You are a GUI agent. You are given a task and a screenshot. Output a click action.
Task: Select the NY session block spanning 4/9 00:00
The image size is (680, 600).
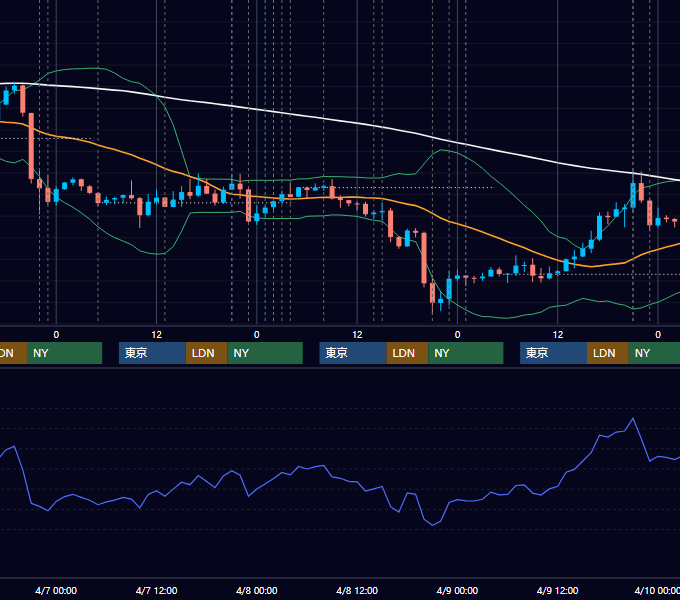[x=466, y=353]
